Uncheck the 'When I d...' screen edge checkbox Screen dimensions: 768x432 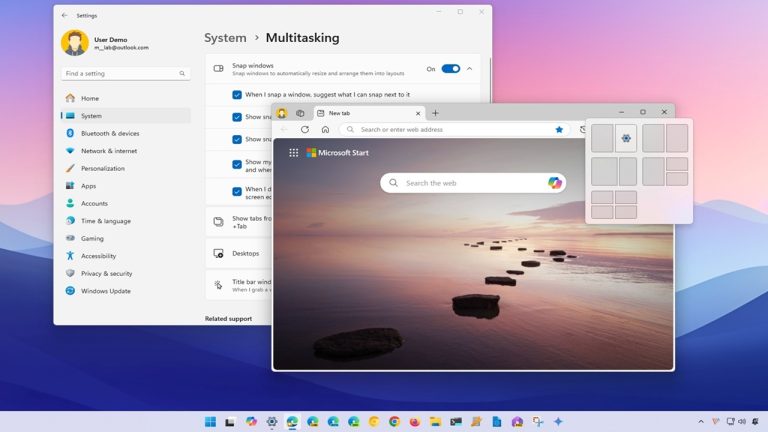click(237, 192)
